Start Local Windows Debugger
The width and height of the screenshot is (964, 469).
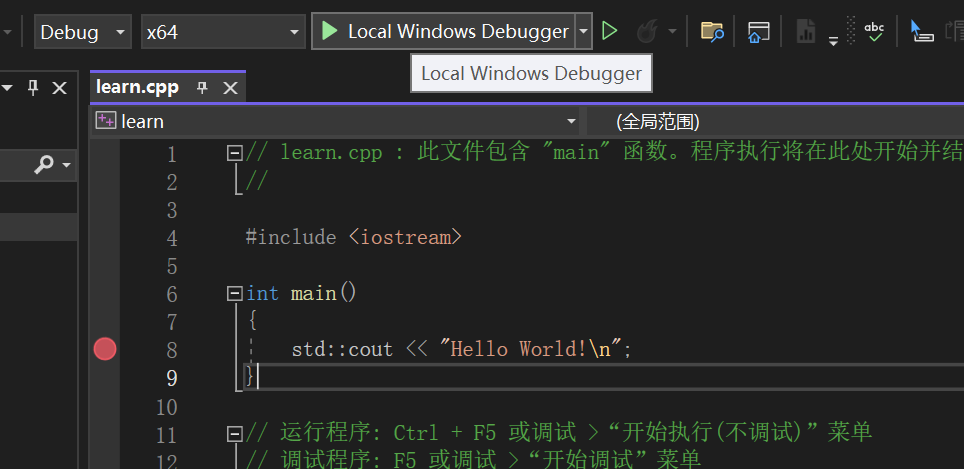click(444, 31)
